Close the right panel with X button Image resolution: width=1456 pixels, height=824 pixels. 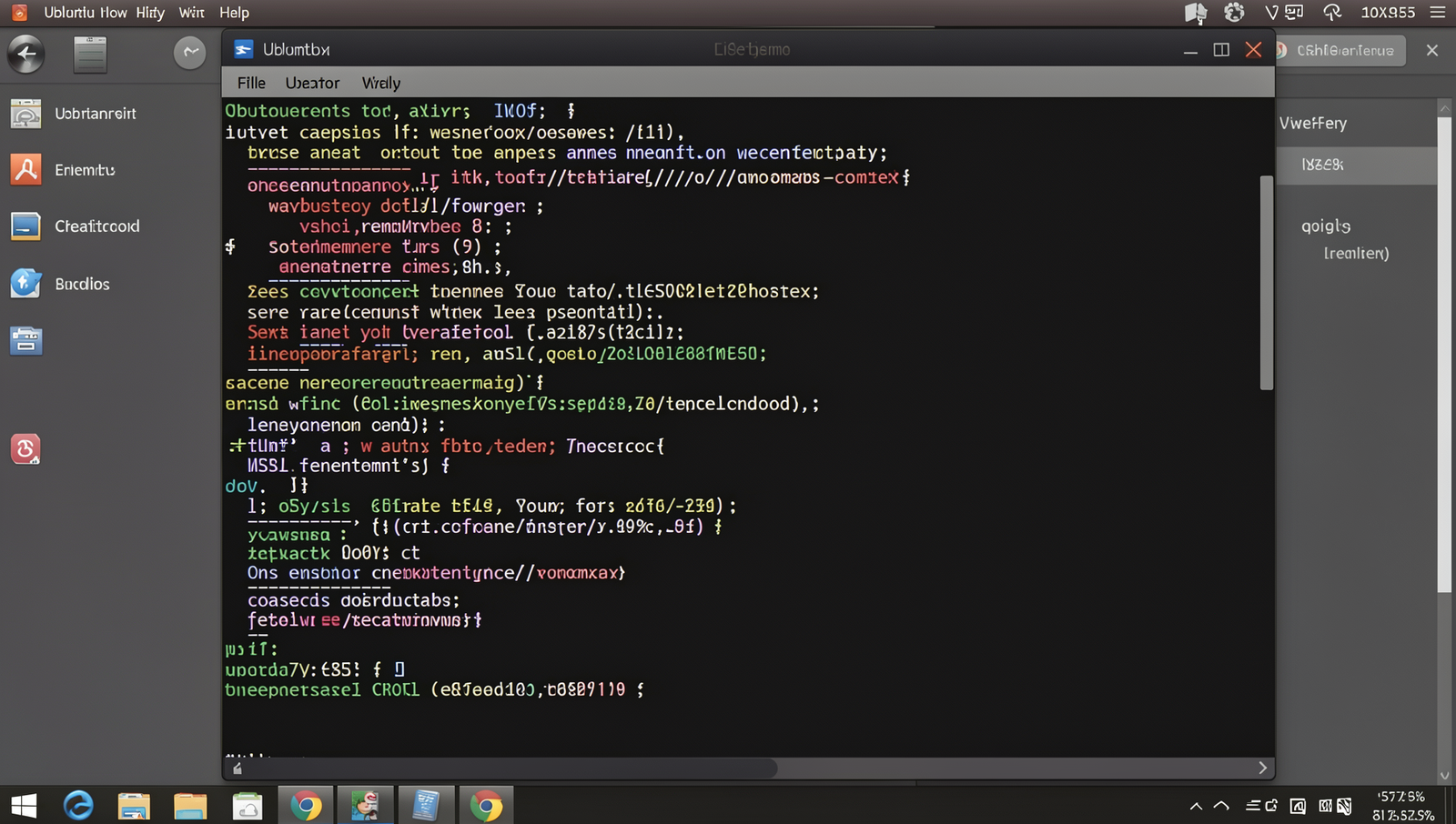point(1432,50)
